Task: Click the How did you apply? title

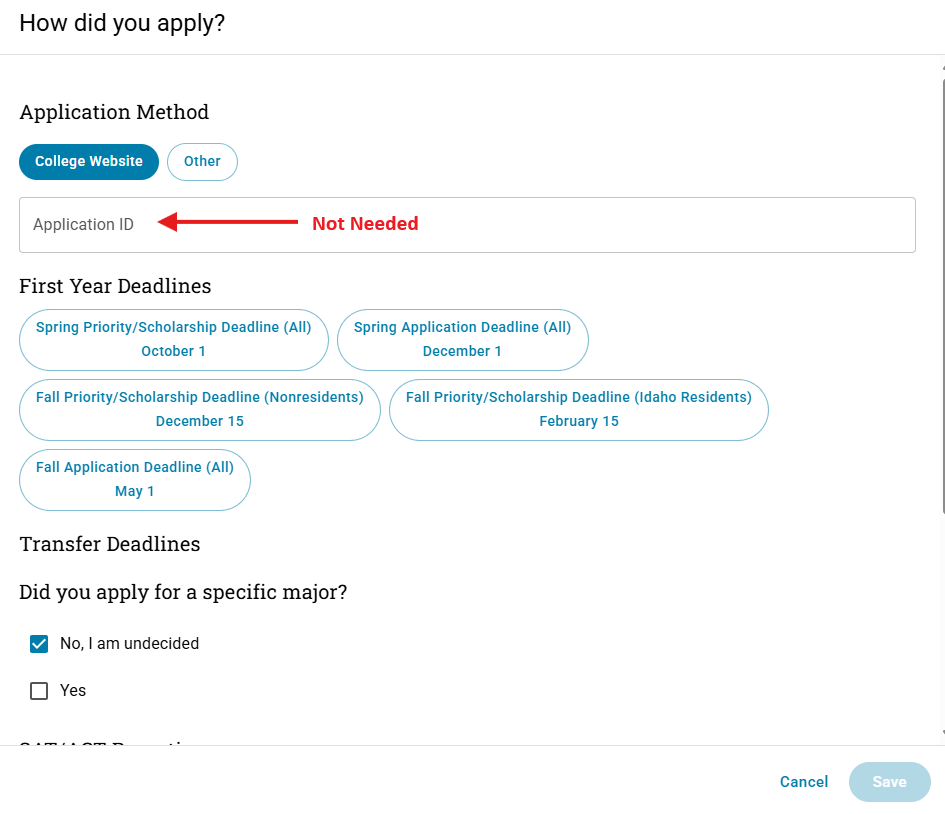Action: [x=122, y=23]
